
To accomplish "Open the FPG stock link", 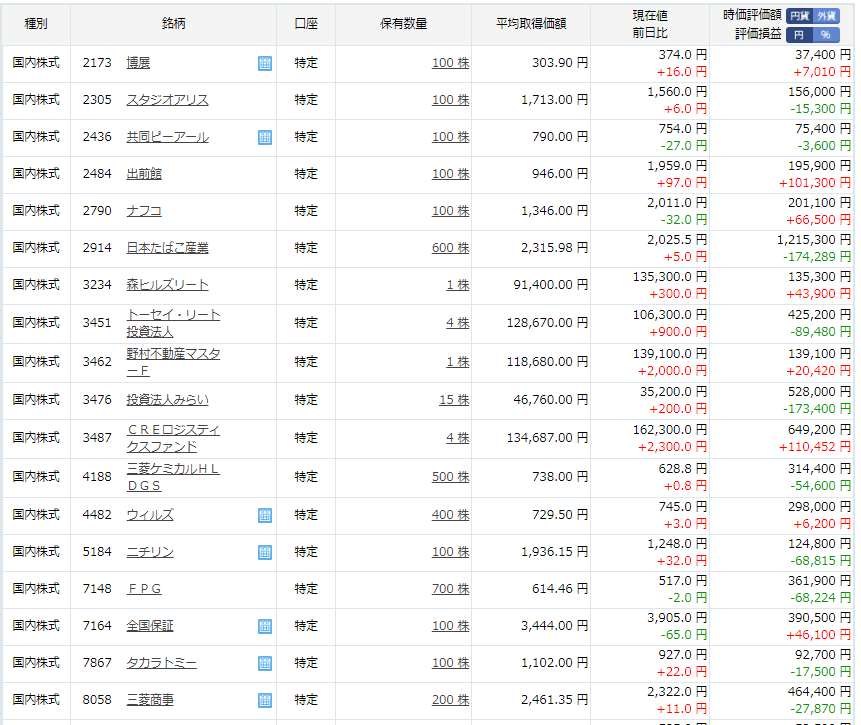I will point(144,589).
